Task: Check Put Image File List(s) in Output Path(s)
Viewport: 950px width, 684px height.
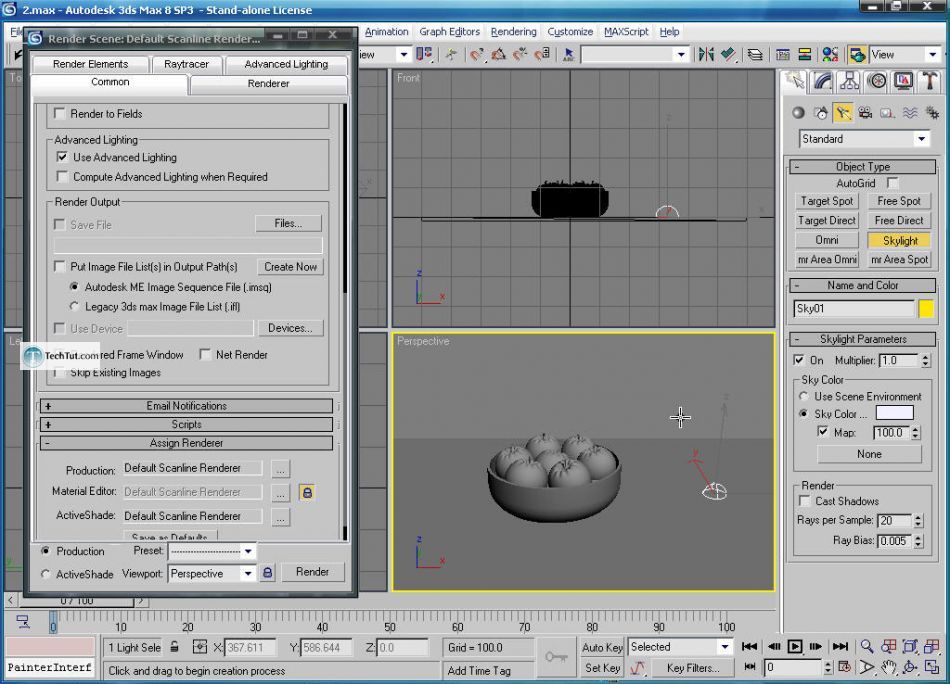Action: click(59, 266)
